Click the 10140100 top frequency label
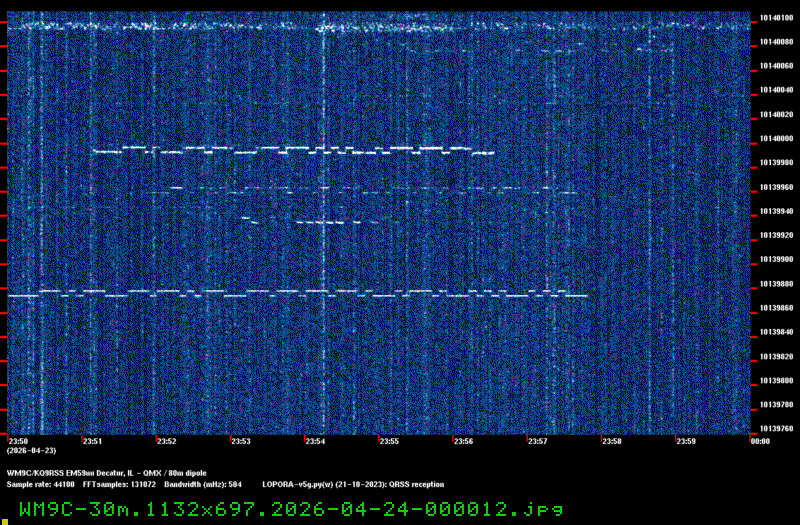800x525 pixels. [x=773, y=18]
